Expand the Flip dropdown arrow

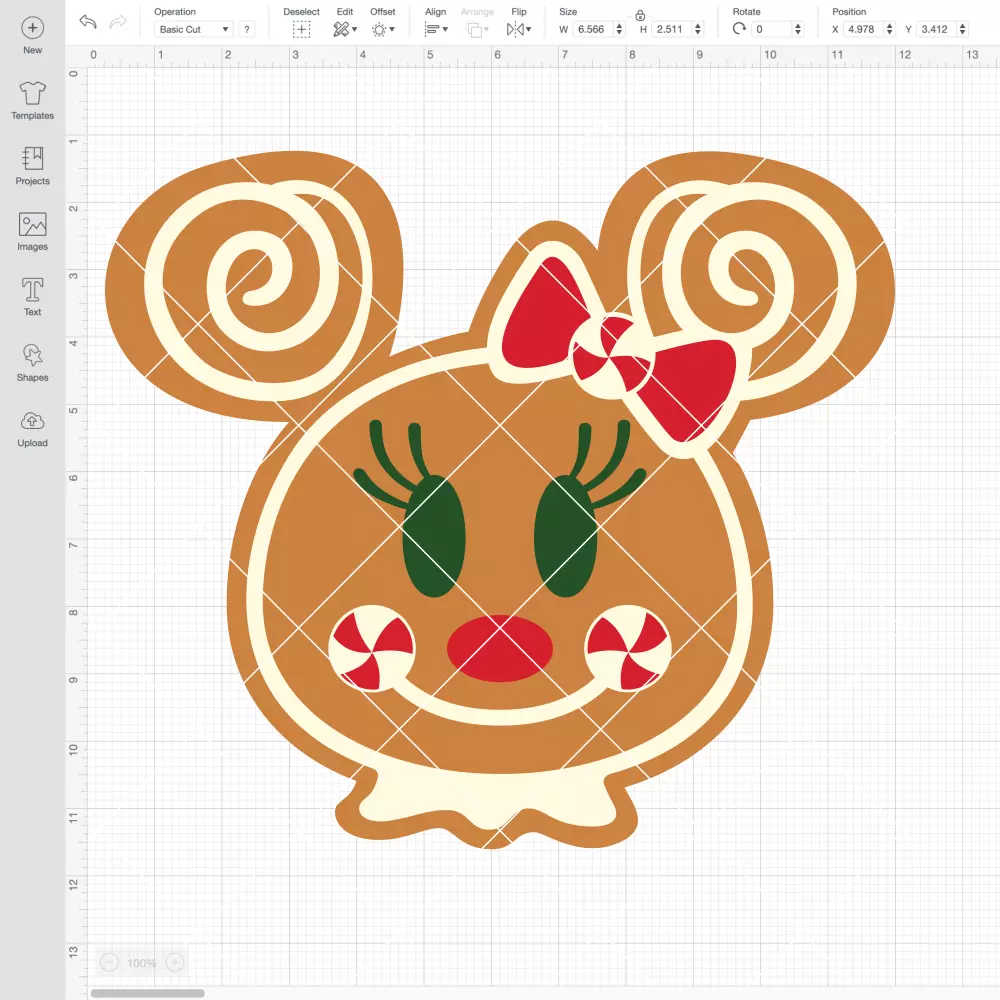[x=529, y=29]
